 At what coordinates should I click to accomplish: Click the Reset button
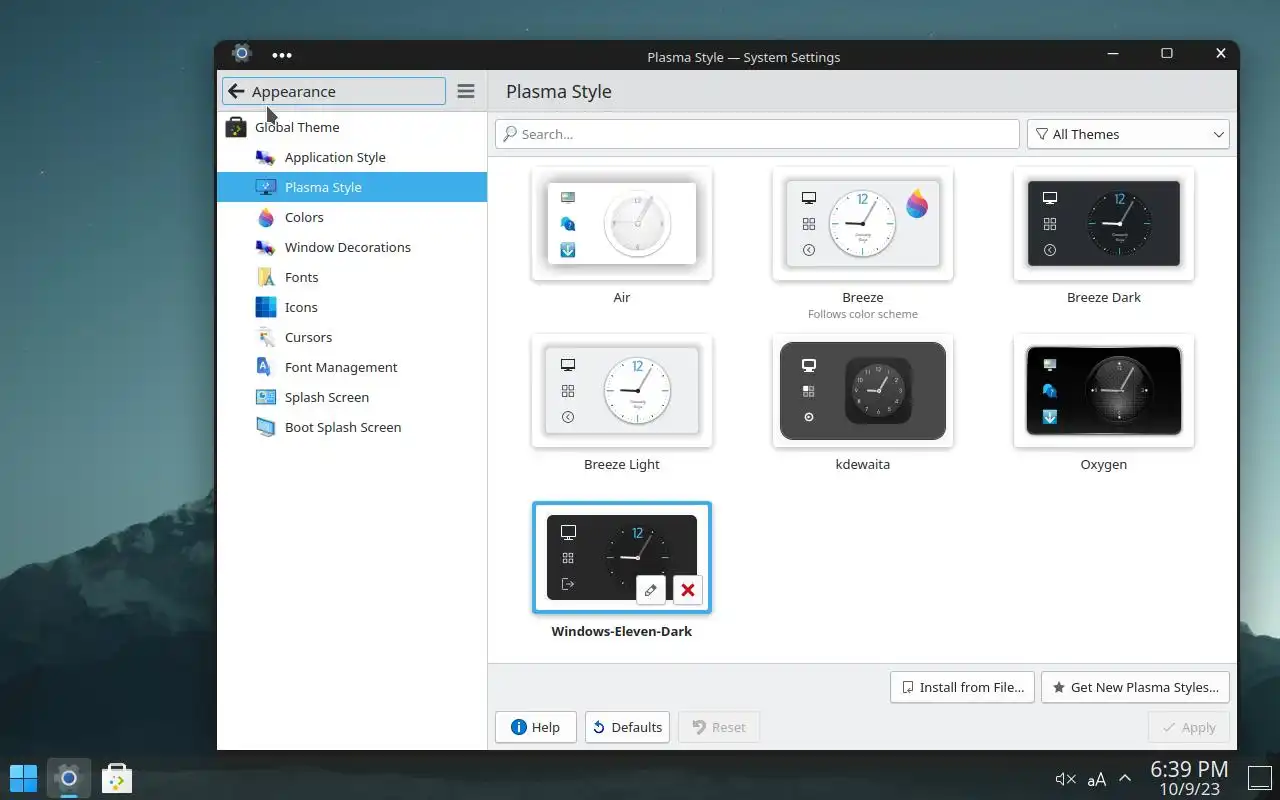tap(719, 727)
